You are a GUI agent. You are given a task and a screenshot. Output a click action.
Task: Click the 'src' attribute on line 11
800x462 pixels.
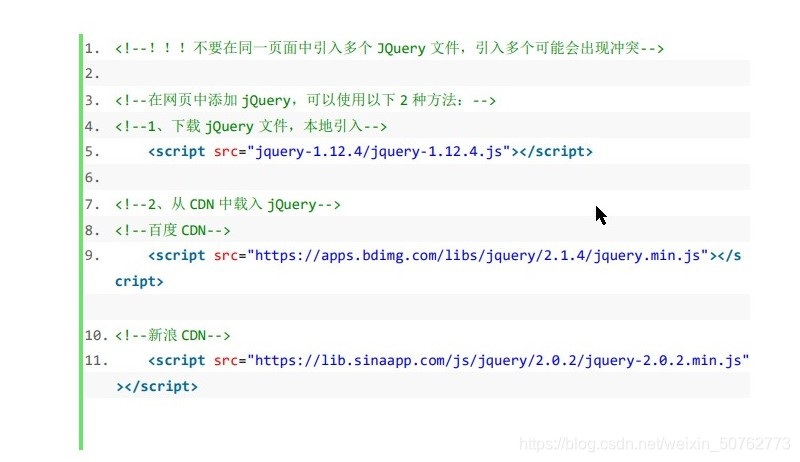[x=226, y=361]
